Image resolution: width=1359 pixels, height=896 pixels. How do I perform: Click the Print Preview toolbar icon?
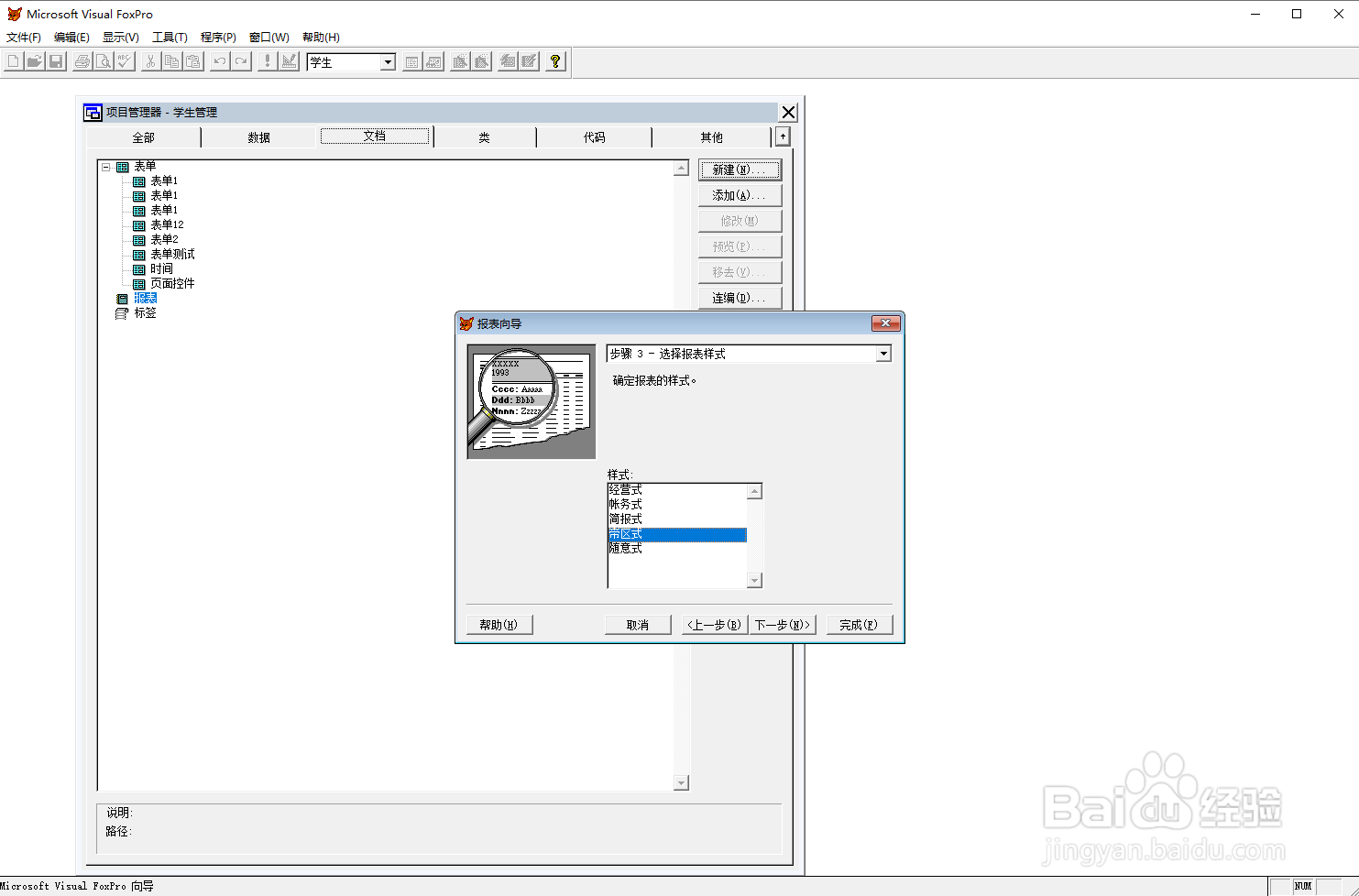[104, 61]
